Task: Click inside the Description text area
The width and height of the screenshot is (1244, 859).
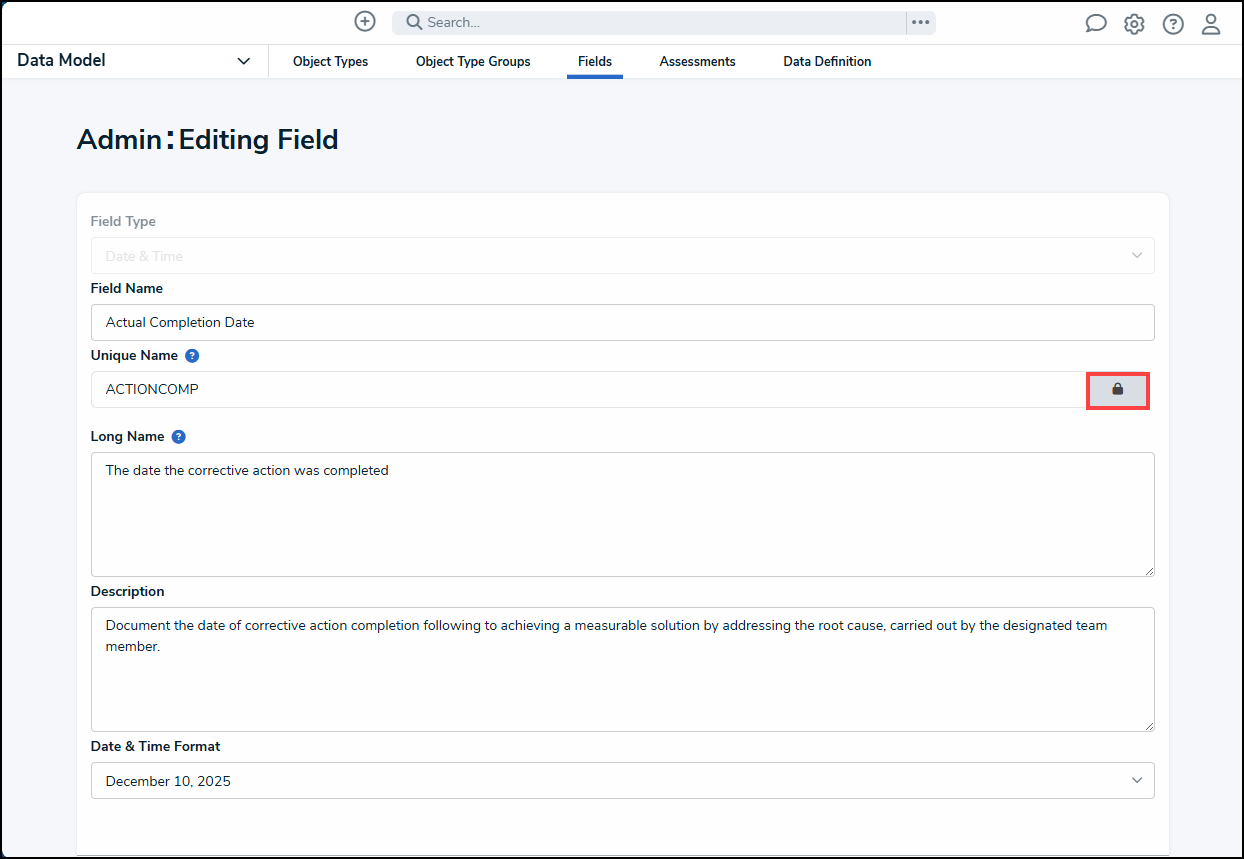Action: pyautogui.click(x=622, y=680)
